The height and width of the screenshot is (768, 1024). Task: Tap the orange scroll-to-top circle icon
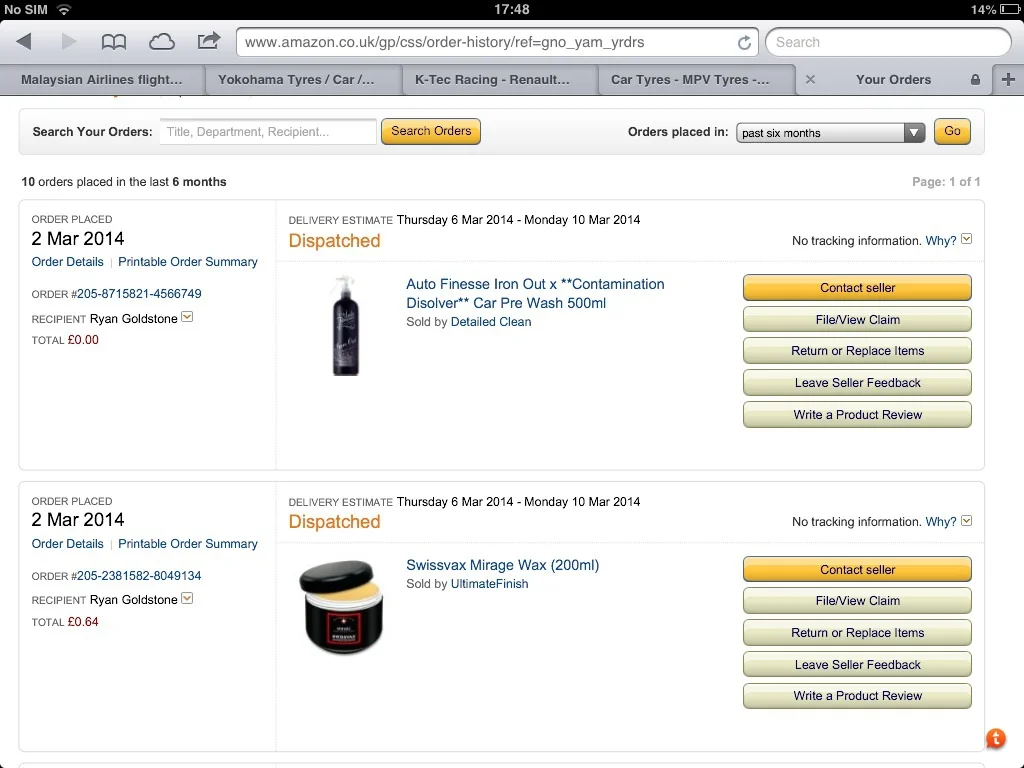point(995,738)
